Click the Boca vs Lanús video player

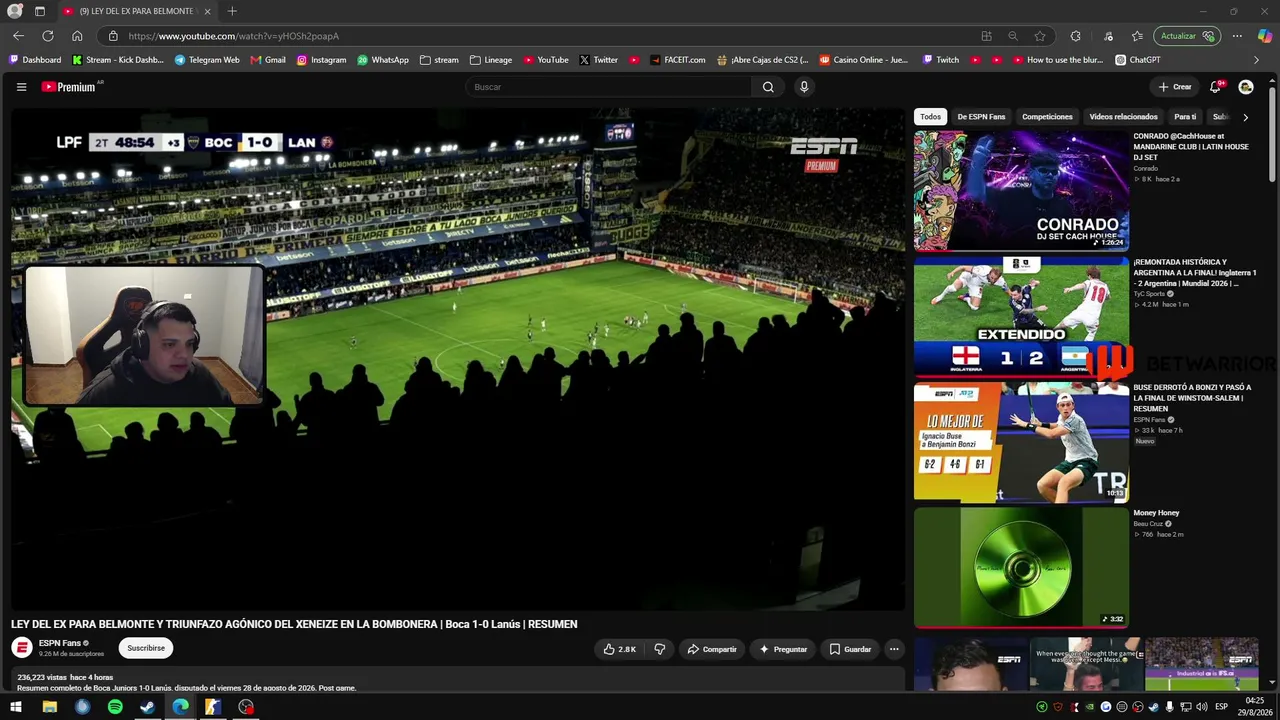458,359
